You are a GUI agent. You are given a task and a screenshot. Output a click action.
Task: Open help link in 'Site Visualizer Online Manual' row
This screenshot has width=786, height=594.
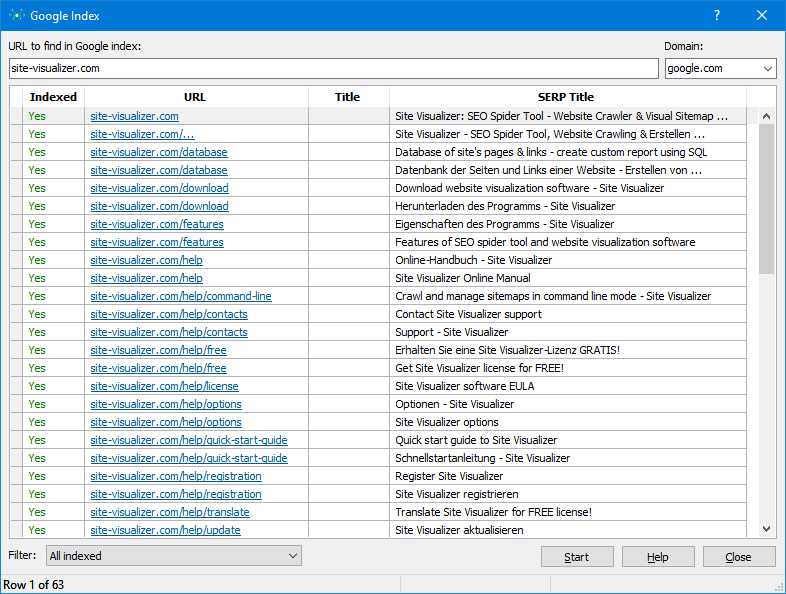[x=146, y=278]
